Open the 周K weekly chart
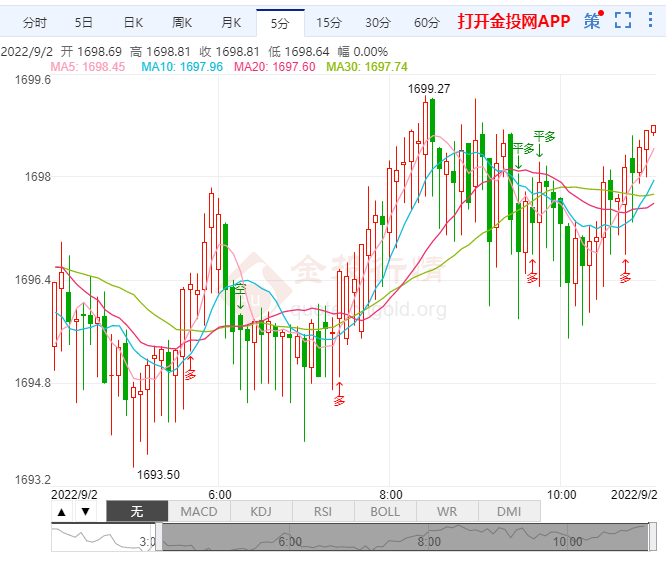This screenshot has height=561, width=671. [181, 22]
